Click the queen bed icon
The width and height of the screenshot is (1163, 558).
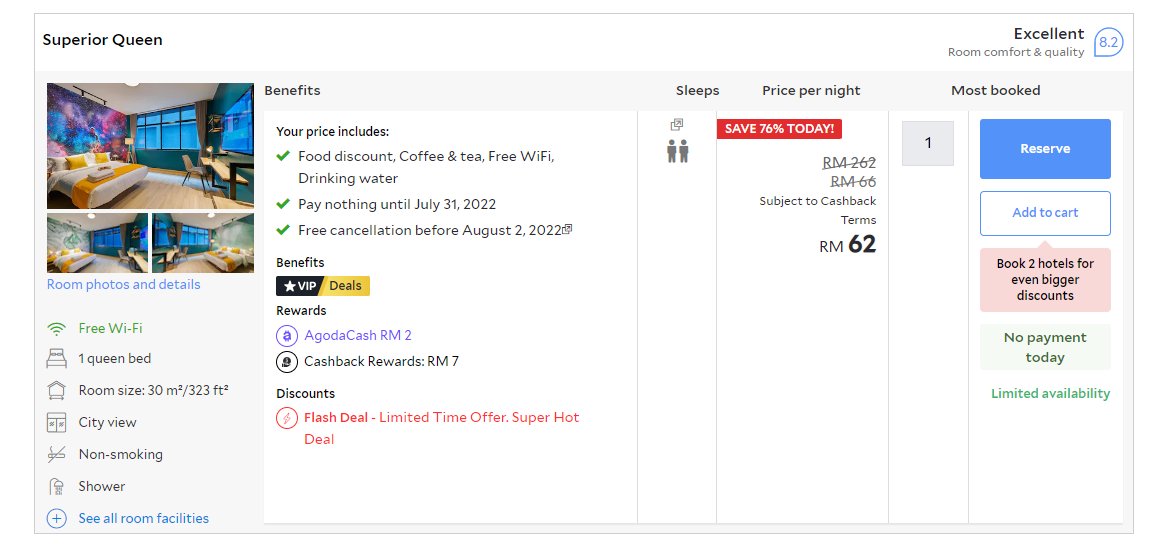56,358
